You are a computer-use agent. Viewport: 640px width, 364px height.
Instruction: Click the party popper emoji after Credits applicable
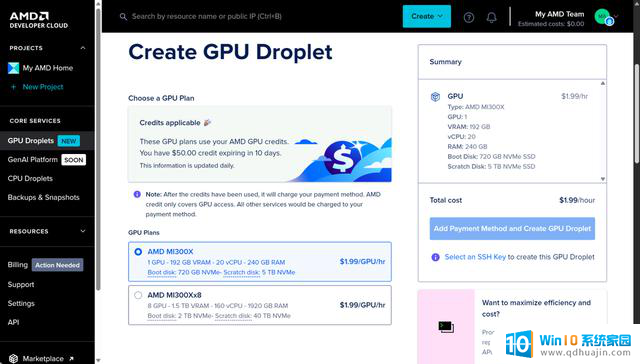point(207,122)
